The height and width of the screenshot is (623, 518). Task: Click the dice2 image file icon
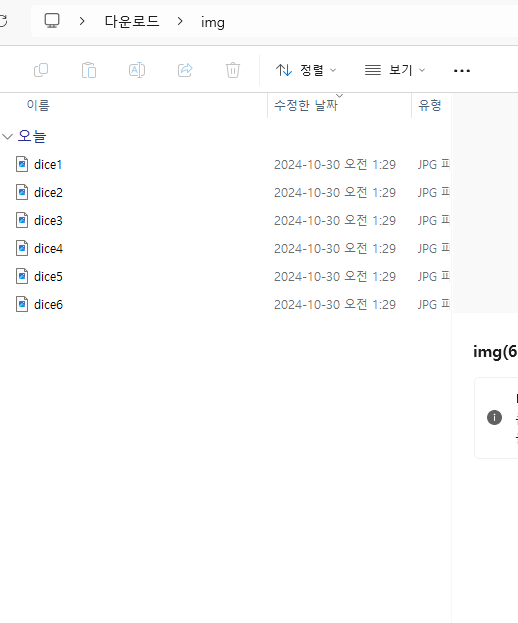[22, 192]
